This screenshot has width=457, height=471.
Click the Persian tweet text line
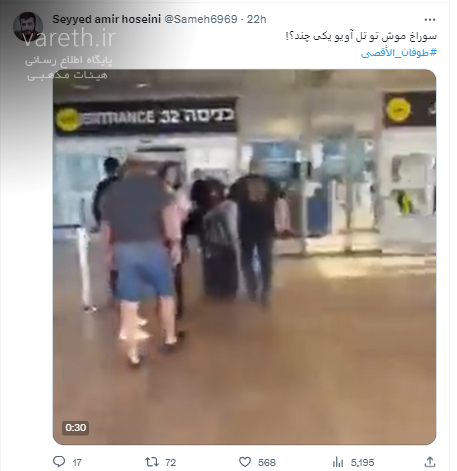pos(361,36)
